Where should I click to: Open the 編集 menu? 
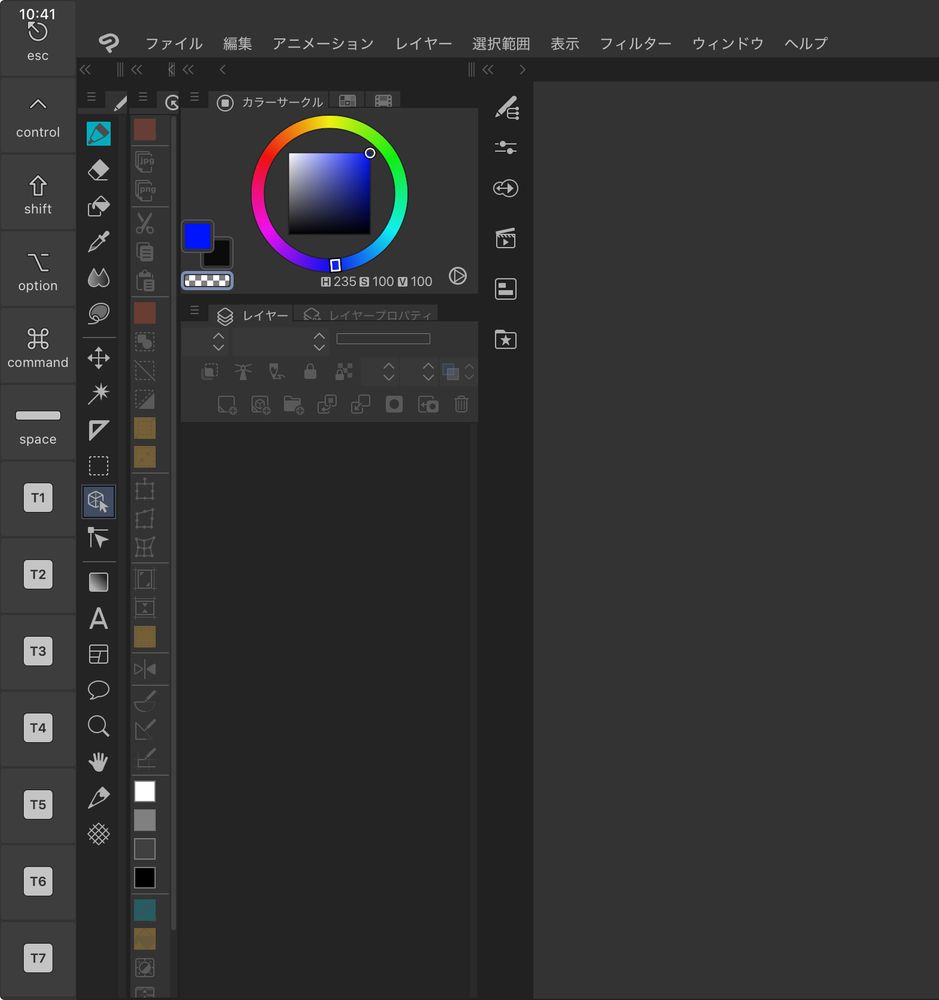click(237, 43)
